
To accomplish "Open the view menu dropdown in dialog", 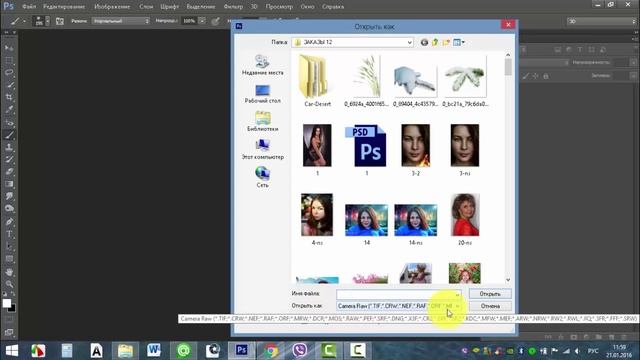I will (x=459, y=42).
